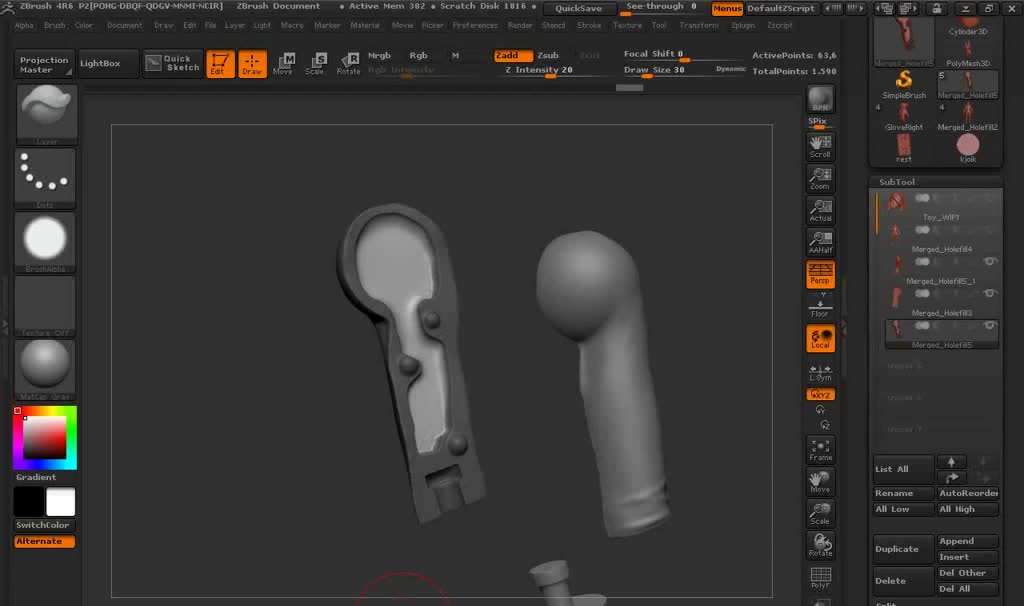Launch Projection Master
The height and width of the screenshot is (606, 1024).
pyautogui.click(x=43, y=64)
